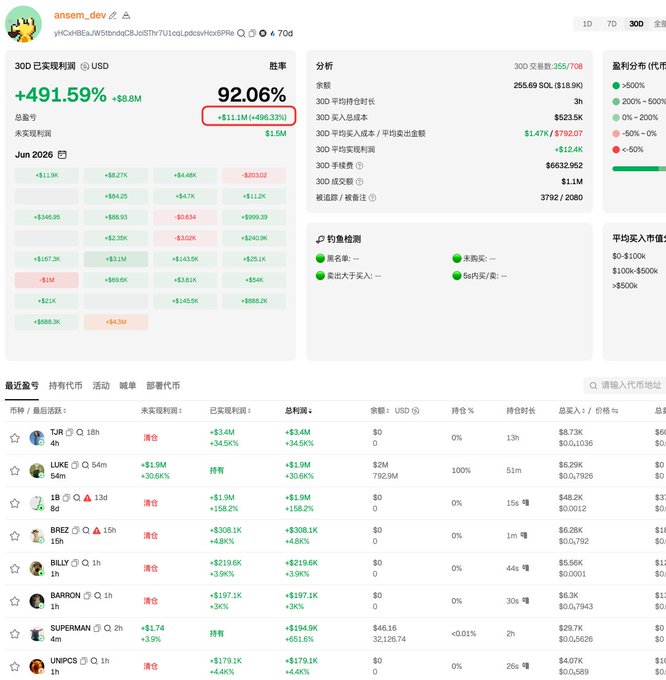Viewport: 666px width, 680px height.
Task: Open the ansem_dev profile avatar
Action: click(x=23, y=24)
